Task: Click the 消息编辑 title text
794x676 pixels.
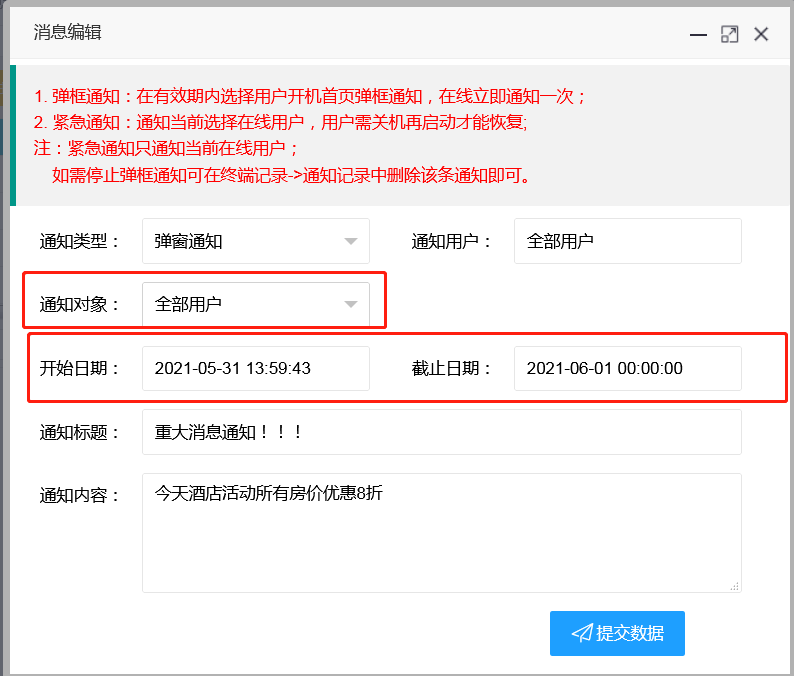Action: point(68,33)
